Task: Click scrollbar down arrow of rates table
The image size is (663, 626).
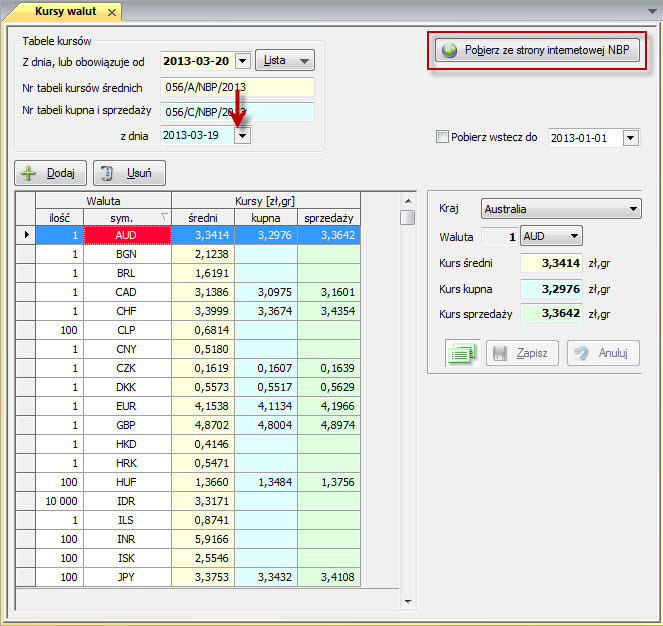Action: pos(408,601)
